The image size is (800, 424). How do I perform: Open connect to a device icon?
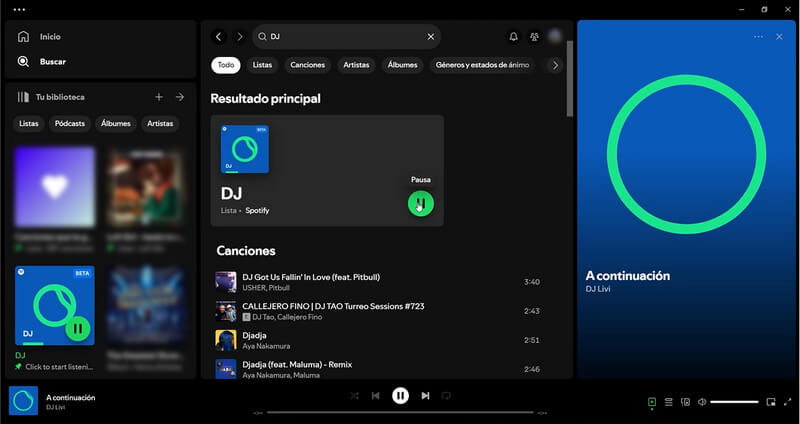685,402
